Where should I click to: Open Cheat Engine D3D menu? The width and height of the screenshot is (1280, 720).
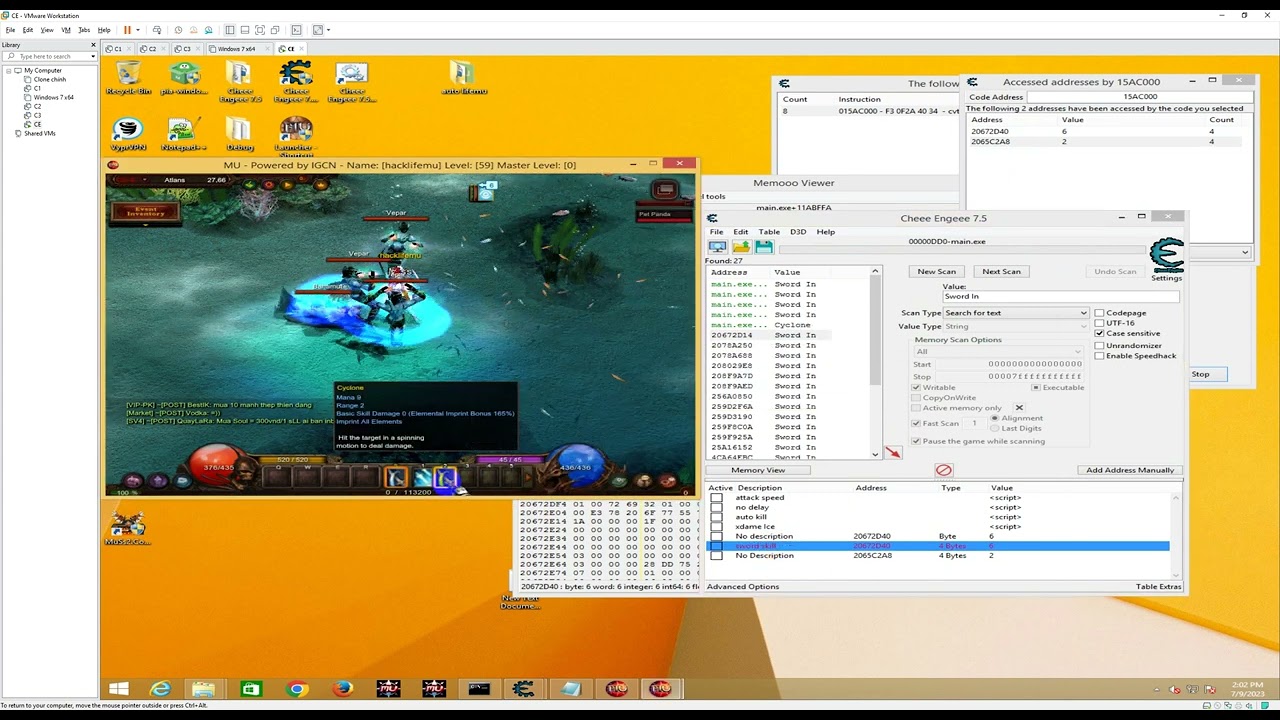pos(798,232)
